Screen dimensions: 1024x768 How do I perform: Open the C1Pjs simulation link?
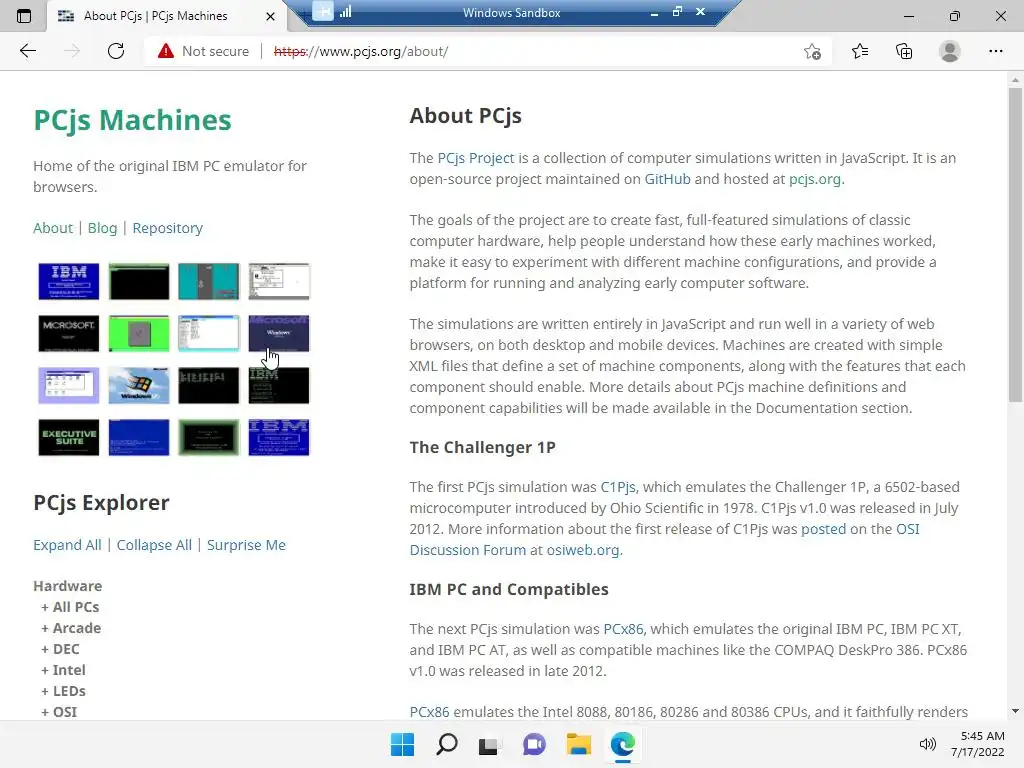618,487
